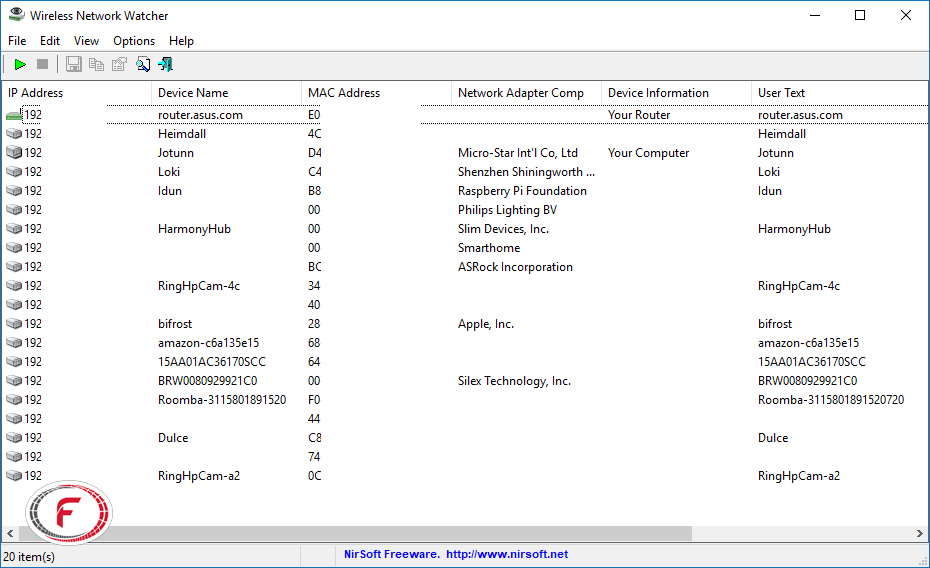Click the 20 item(s) status bar text

coord(29,557)
